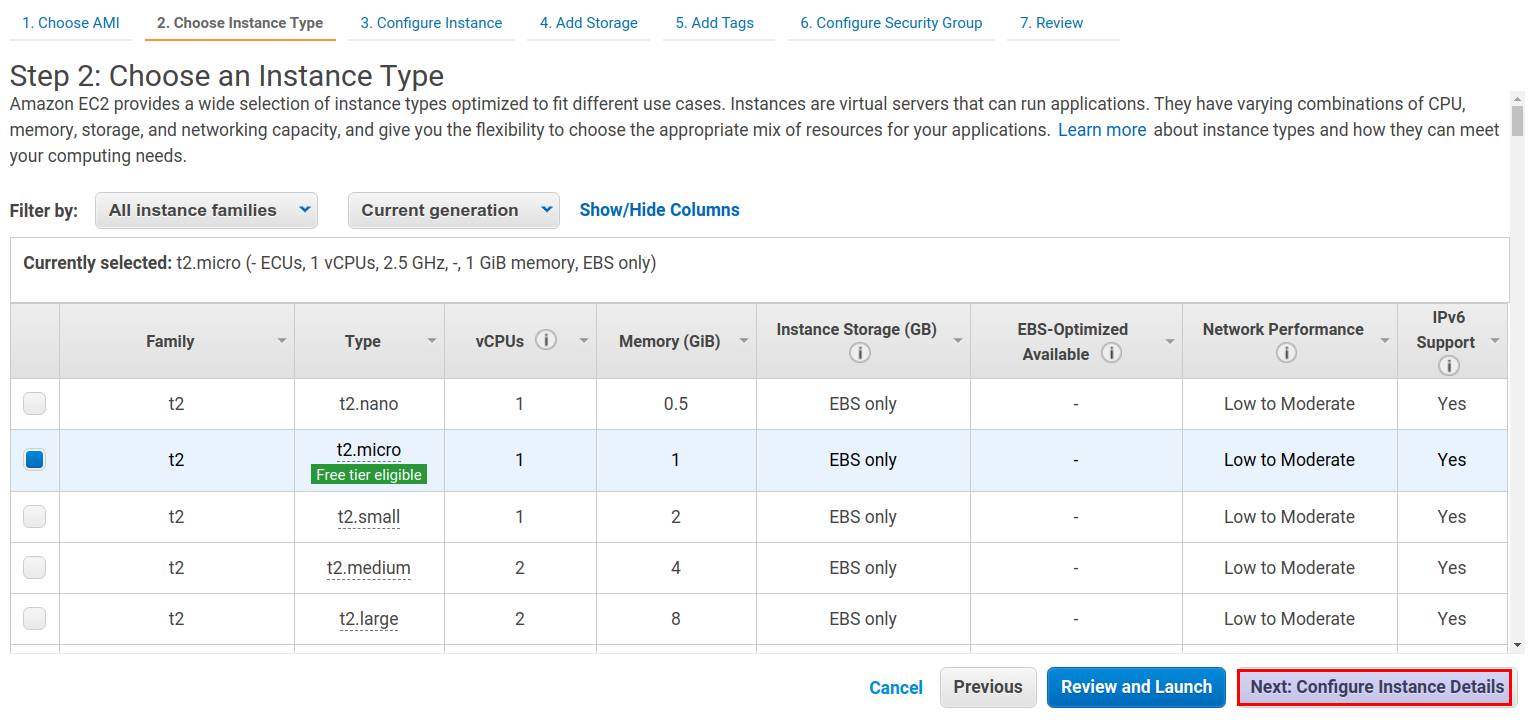1534x723 pixels.
Task: Open Network Performance column sort arrow
Action: pyautogui.click(x=1385, y=341)
